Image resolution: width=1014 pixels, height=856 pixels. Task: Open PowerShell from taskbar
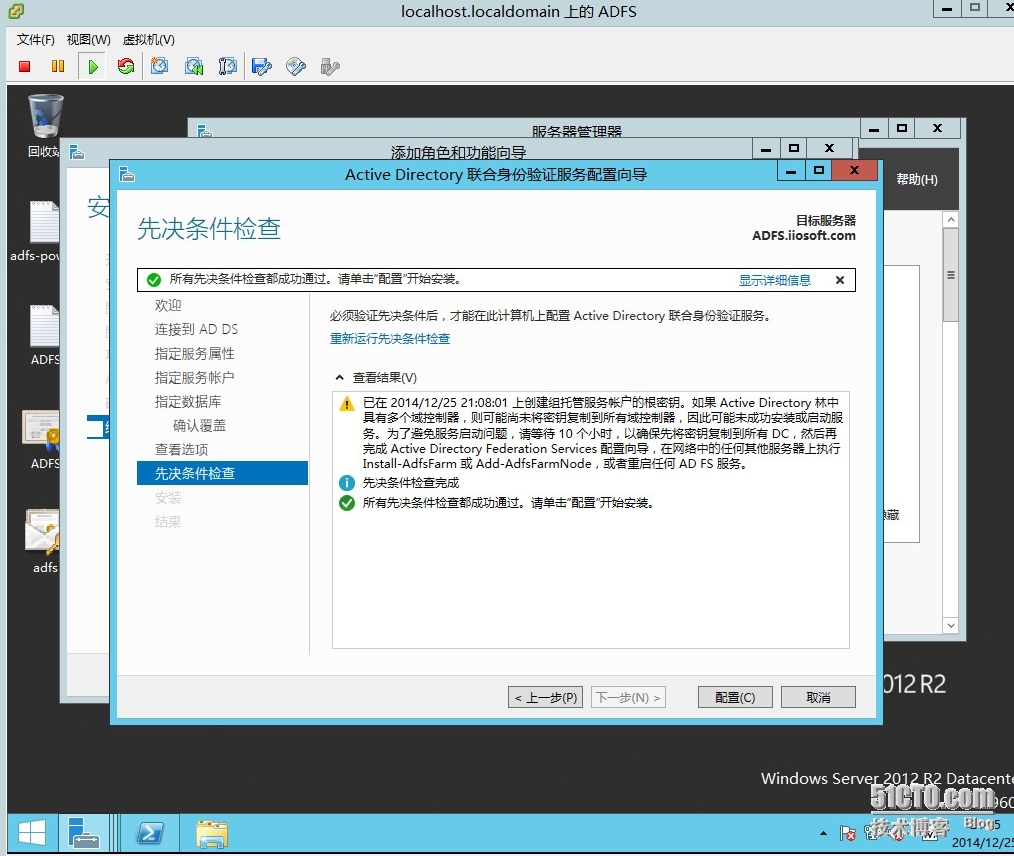[x=150, y=833]
